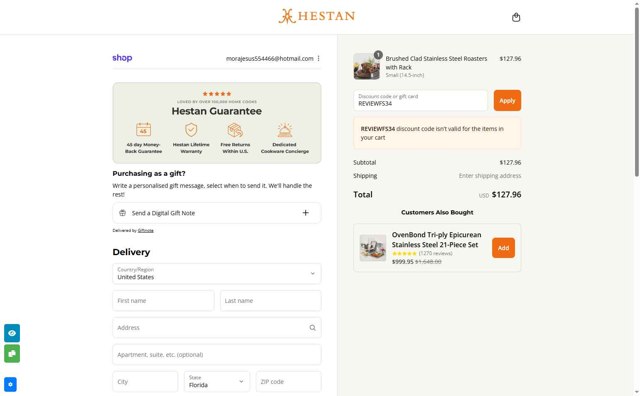Viewport: 640px width, 396px height.
Task: Click the five-star rating in guarantee banner
Action: (x=217, y=94)
